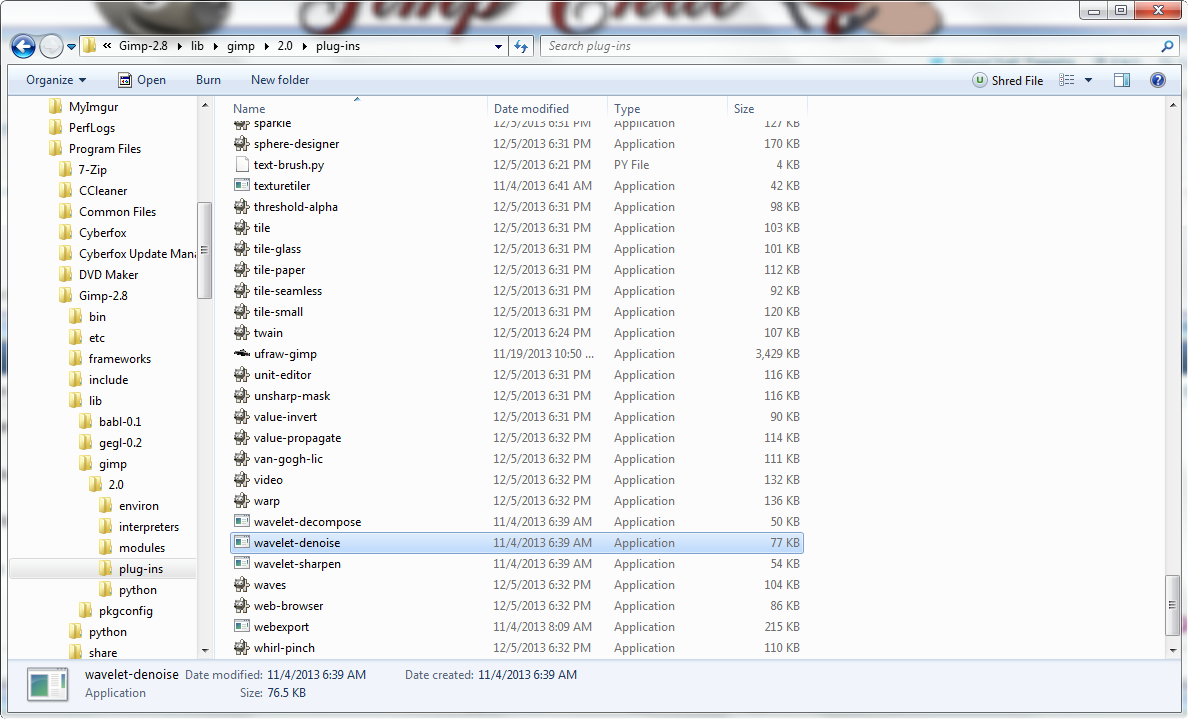The height and width of the screenshot is (720, 1189).
Task: Click the texturetiler application icon
Action: pos(241,186)
